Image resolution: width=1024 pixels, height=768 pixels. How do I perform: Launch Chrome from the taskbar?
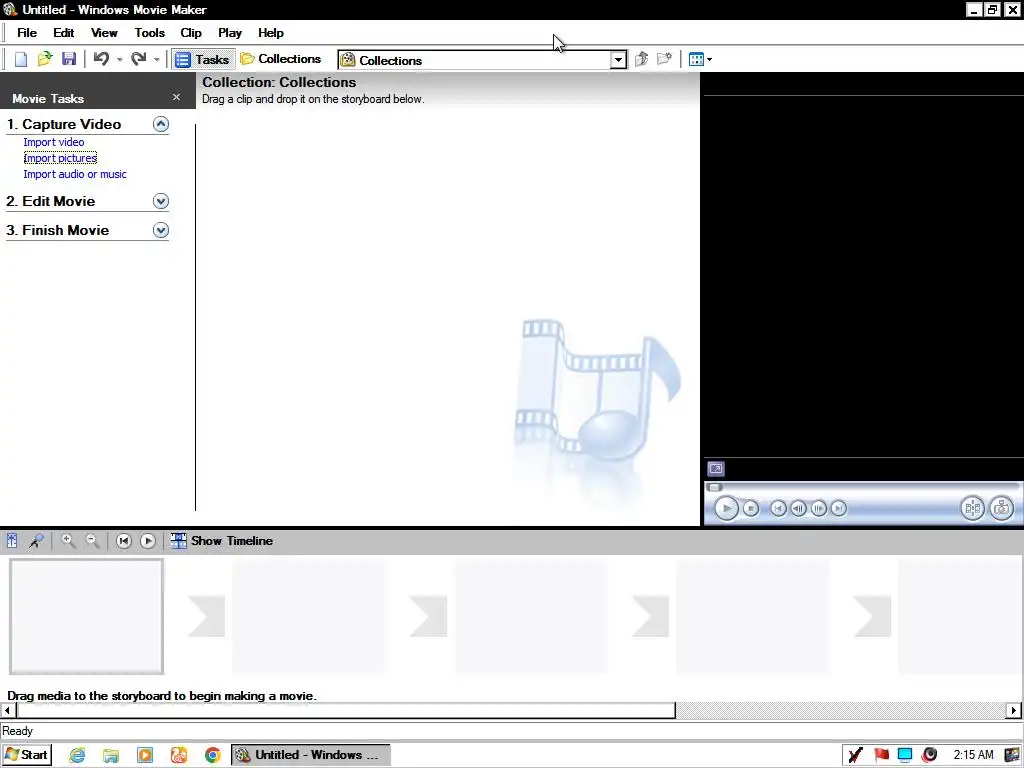[212, 755]
